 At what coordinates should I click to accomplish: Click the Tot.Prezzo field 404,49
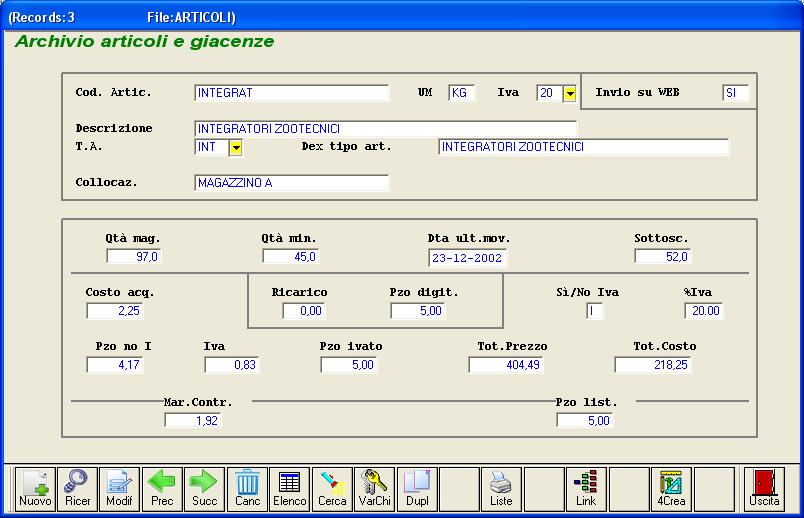tap(506, 365)
